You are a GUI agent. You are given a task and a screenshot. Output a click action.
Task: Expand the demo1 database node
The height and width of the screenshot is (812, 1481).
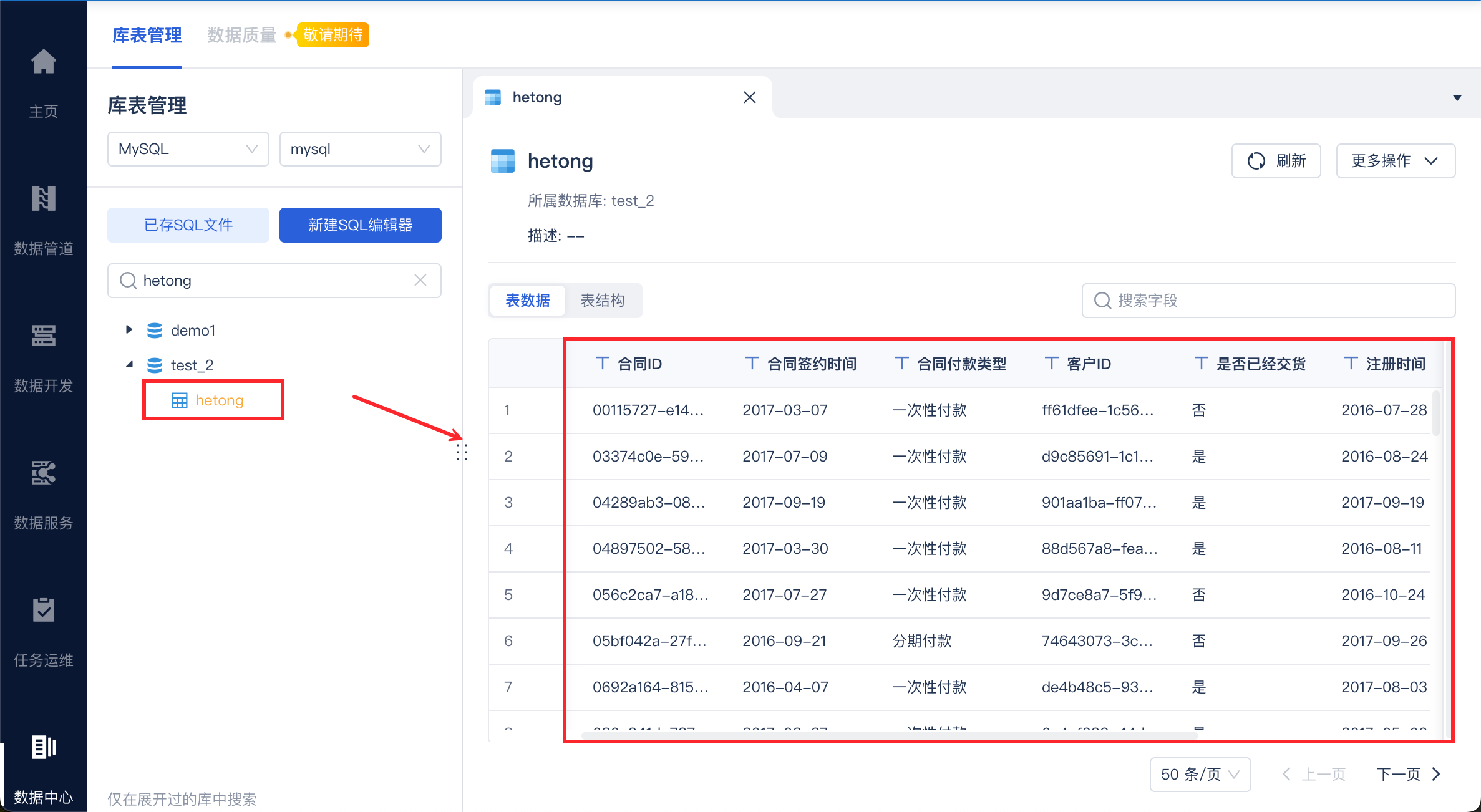[129, 329]
